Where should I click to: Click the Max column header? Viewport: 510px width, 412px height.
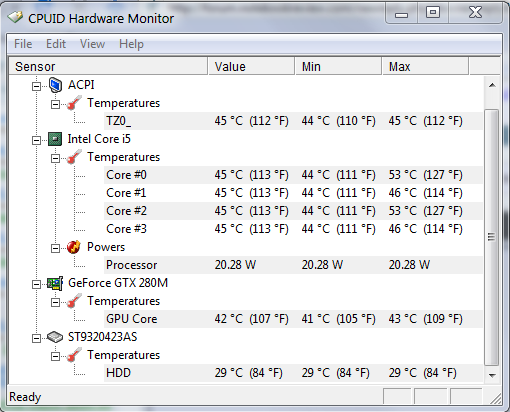coord(426,66)
